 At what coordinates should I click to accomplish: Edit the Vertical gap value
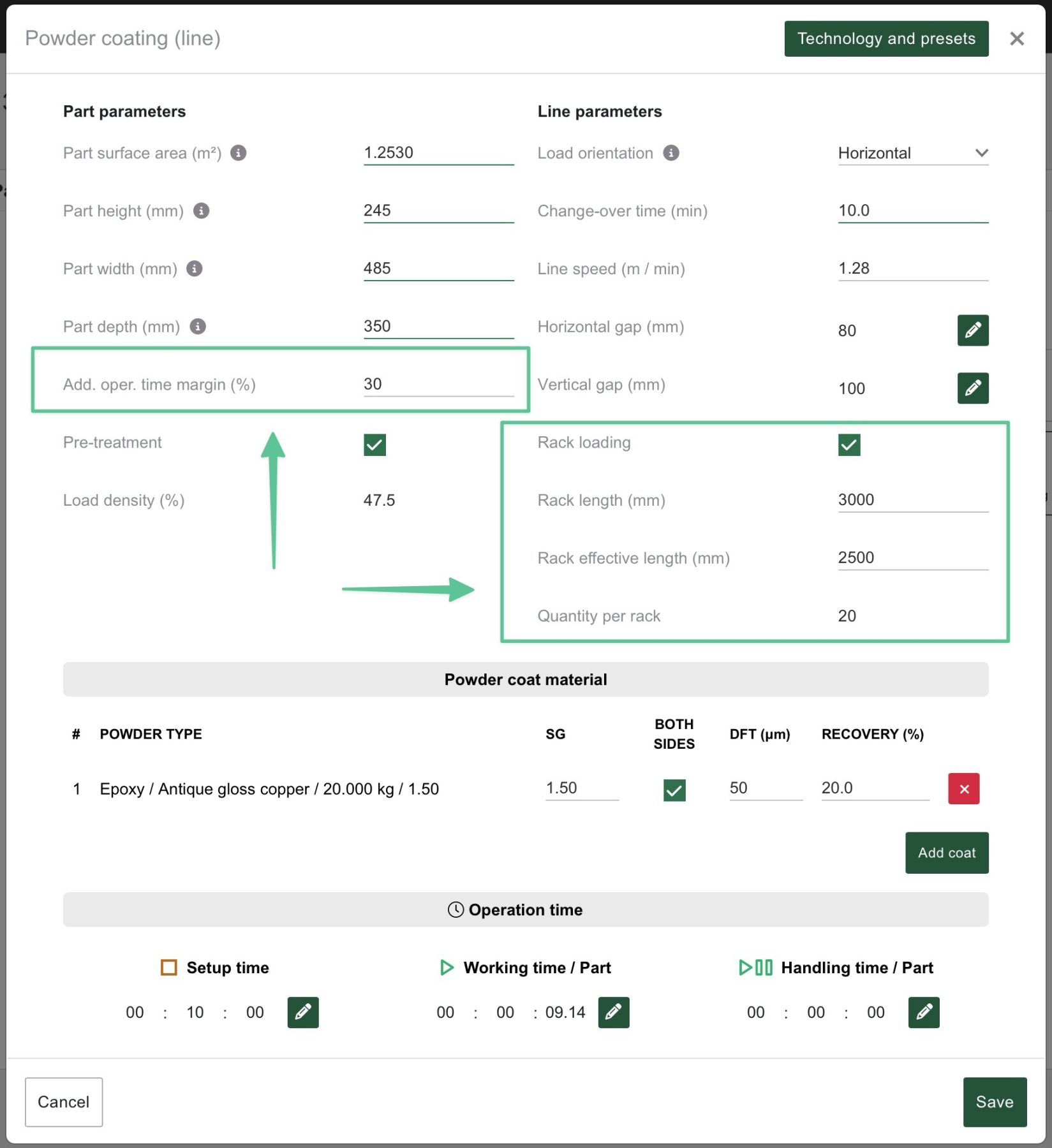click(972, 388)
